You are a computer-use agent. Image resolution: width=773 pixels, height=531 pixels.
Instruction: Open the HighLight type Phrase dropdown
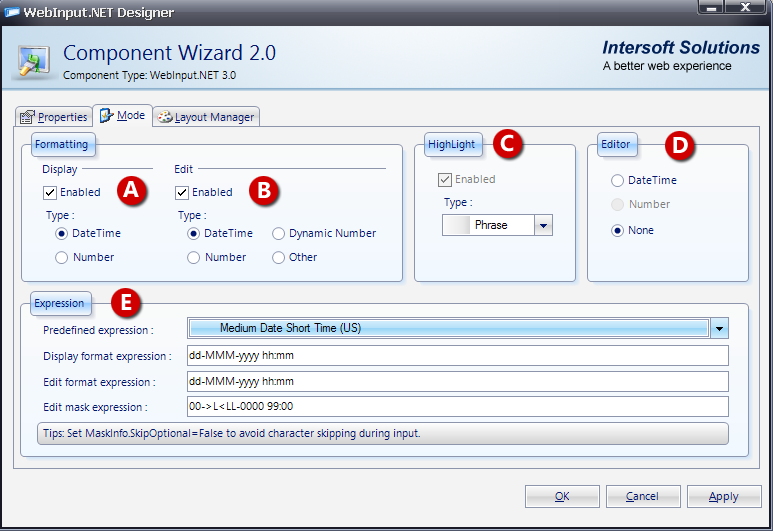(x=543, y=225)
